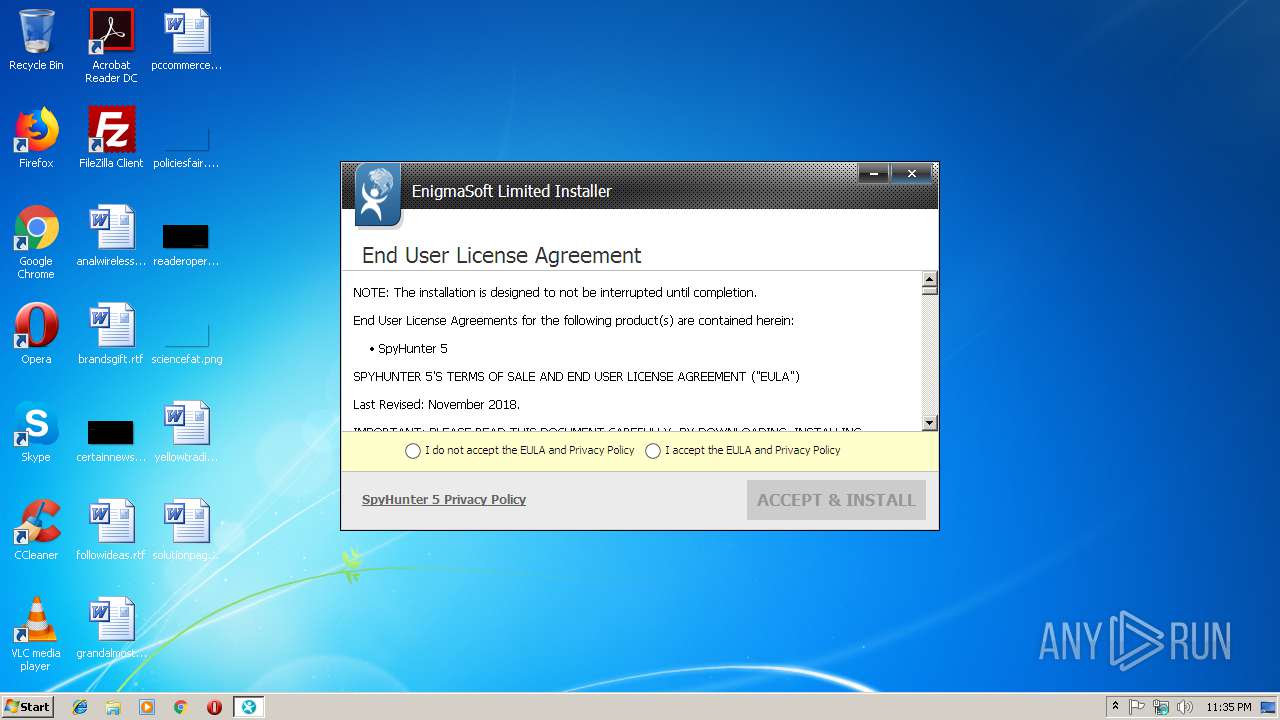1280x720 pixels.
Task: Click the 'End User License Agreement' heading
Action: 502,255
